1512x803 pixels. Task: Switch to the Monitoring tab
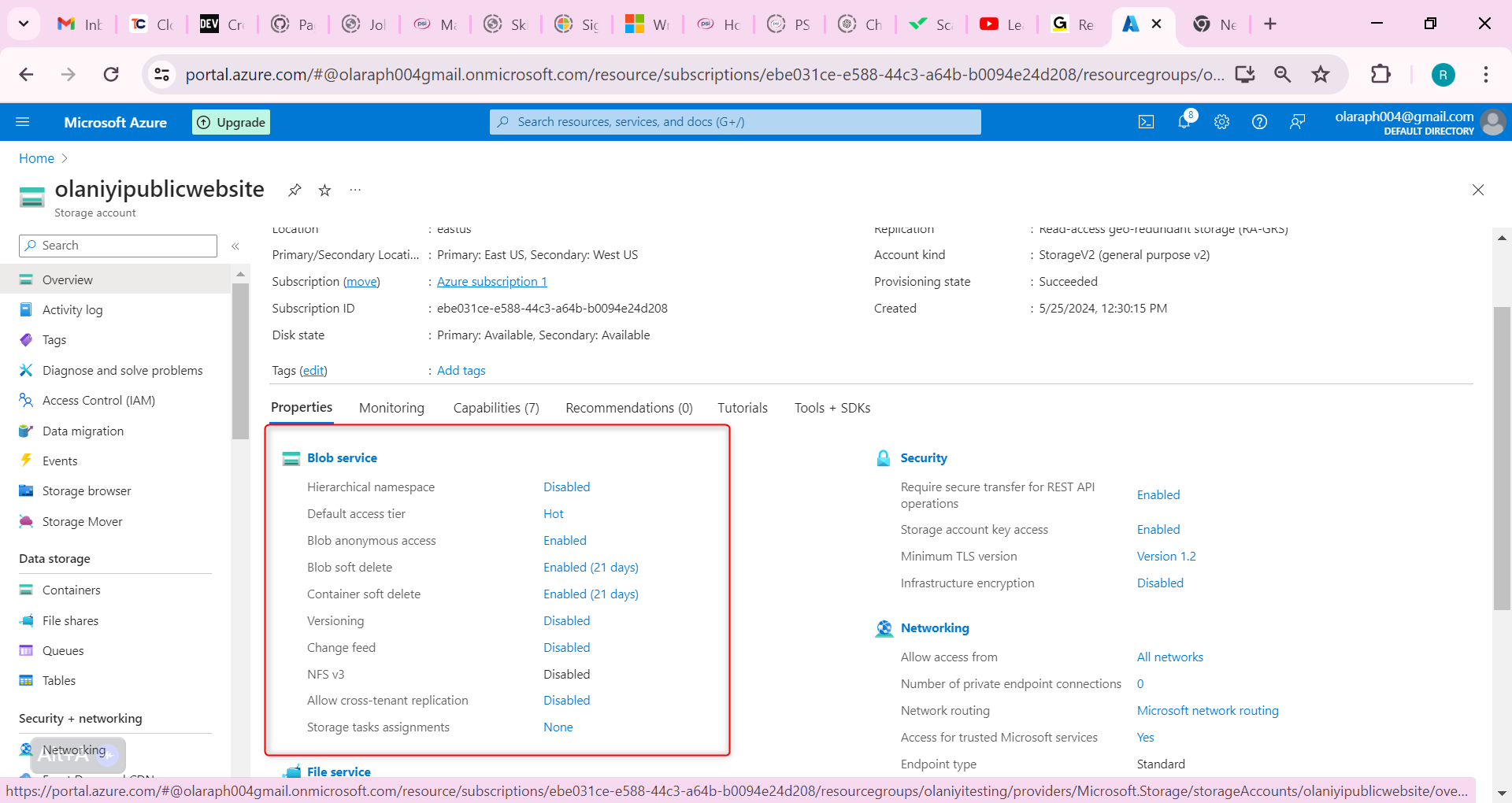click(x=391, y=408)
